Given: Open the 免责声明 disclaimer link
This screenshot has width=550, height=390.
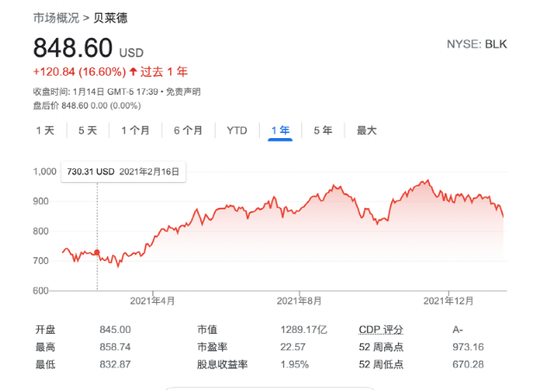Looking at the screenshot, I should point(183,92).
